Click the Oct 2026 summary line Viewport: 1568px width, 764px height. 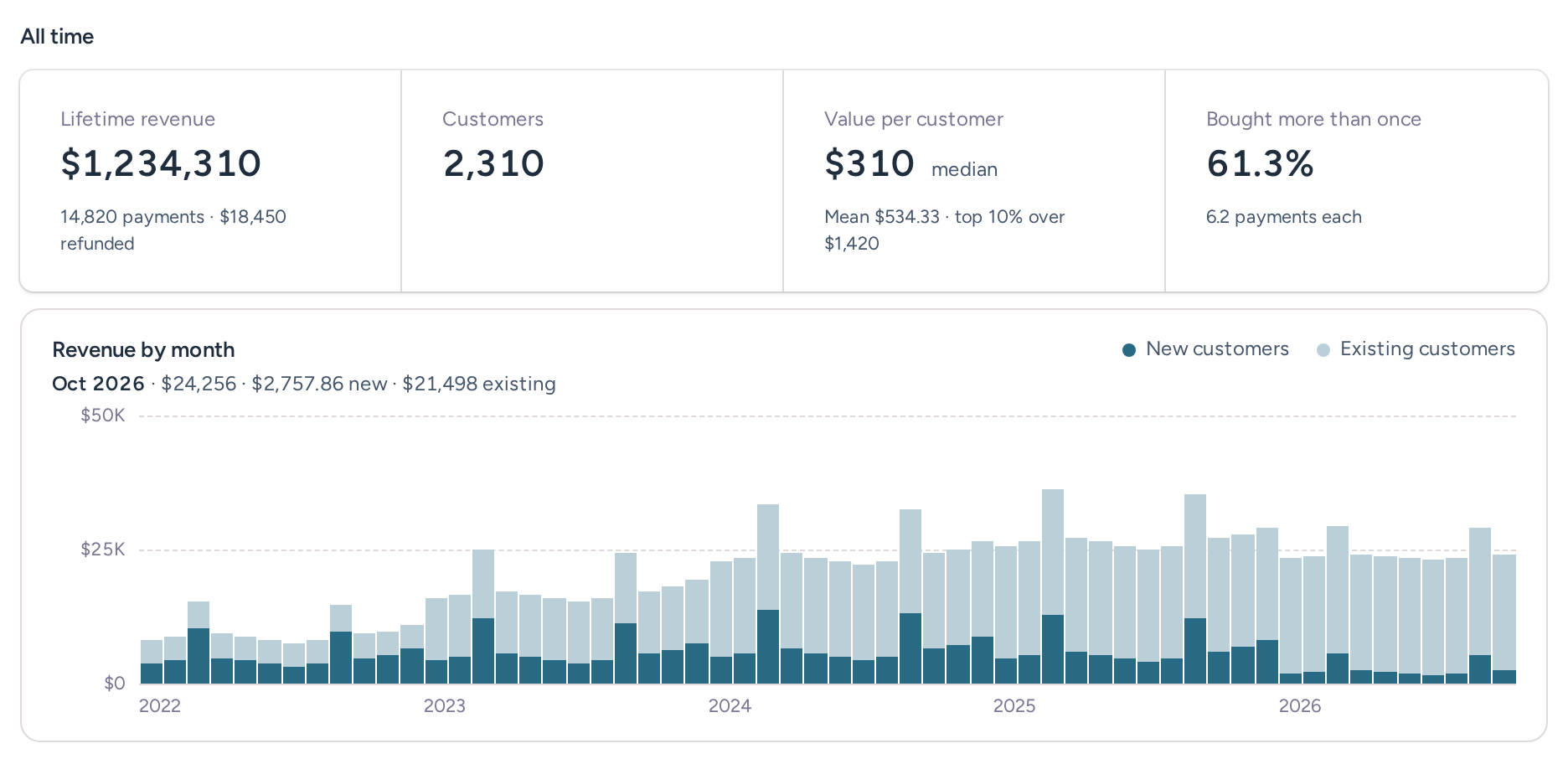pos(304,384)
